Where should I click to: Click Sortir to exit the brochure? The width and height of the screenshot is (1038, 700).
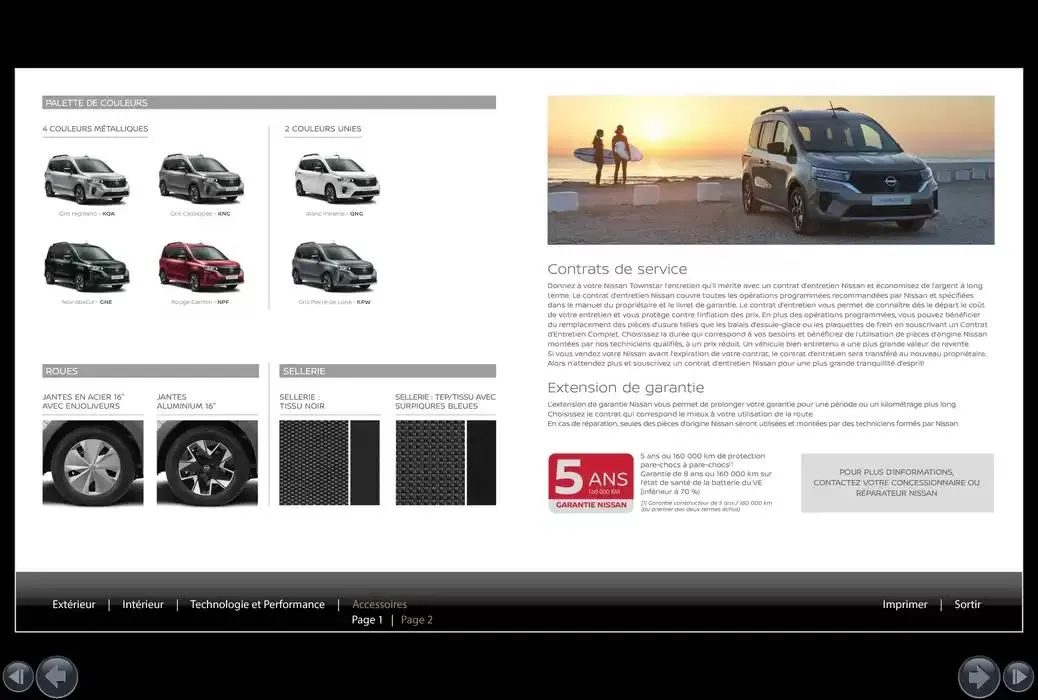coord(967,604)
